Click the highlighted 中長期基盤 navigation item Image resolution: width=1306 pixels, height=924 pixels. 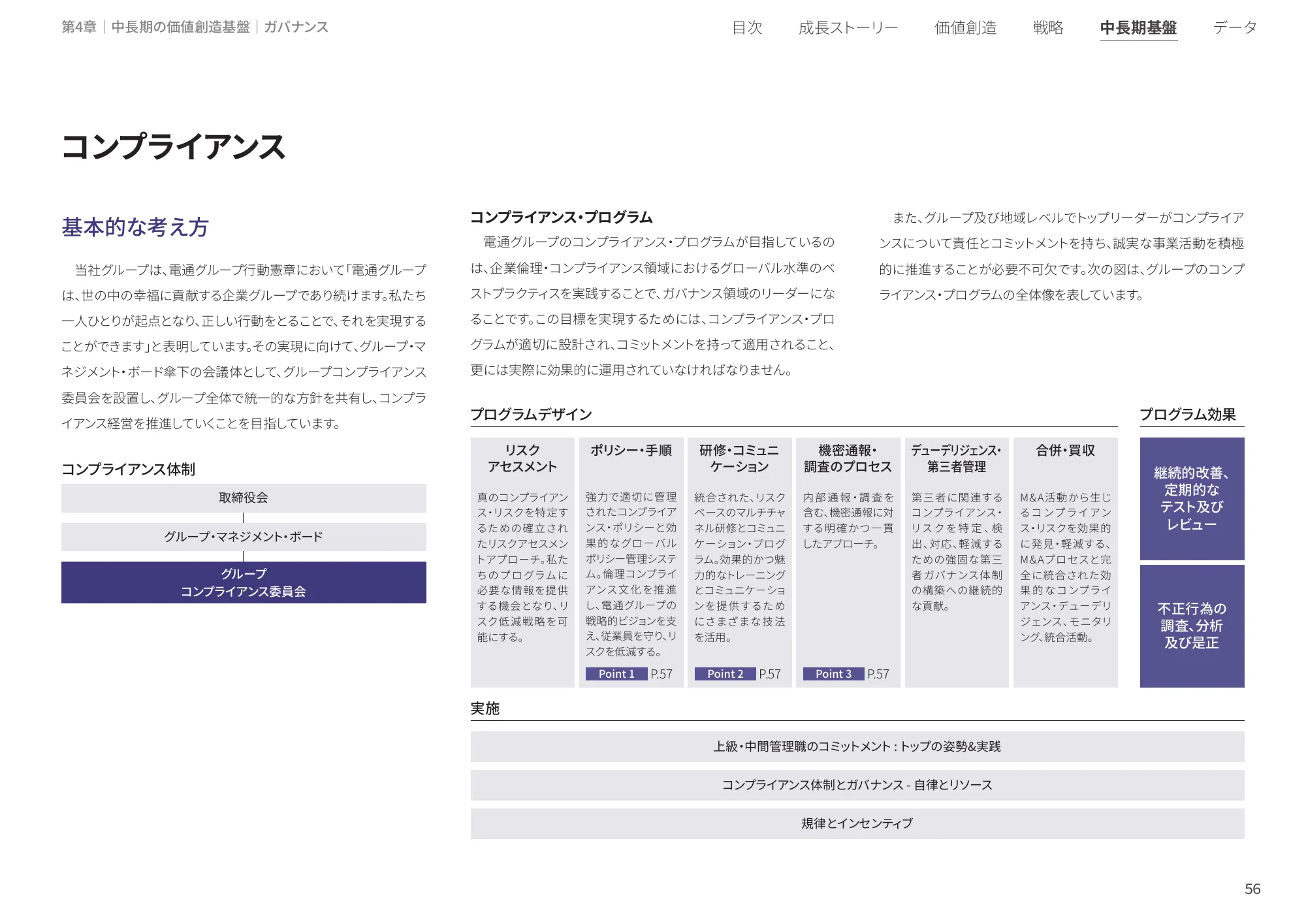pyautogui.click(x=1138, y=27)
